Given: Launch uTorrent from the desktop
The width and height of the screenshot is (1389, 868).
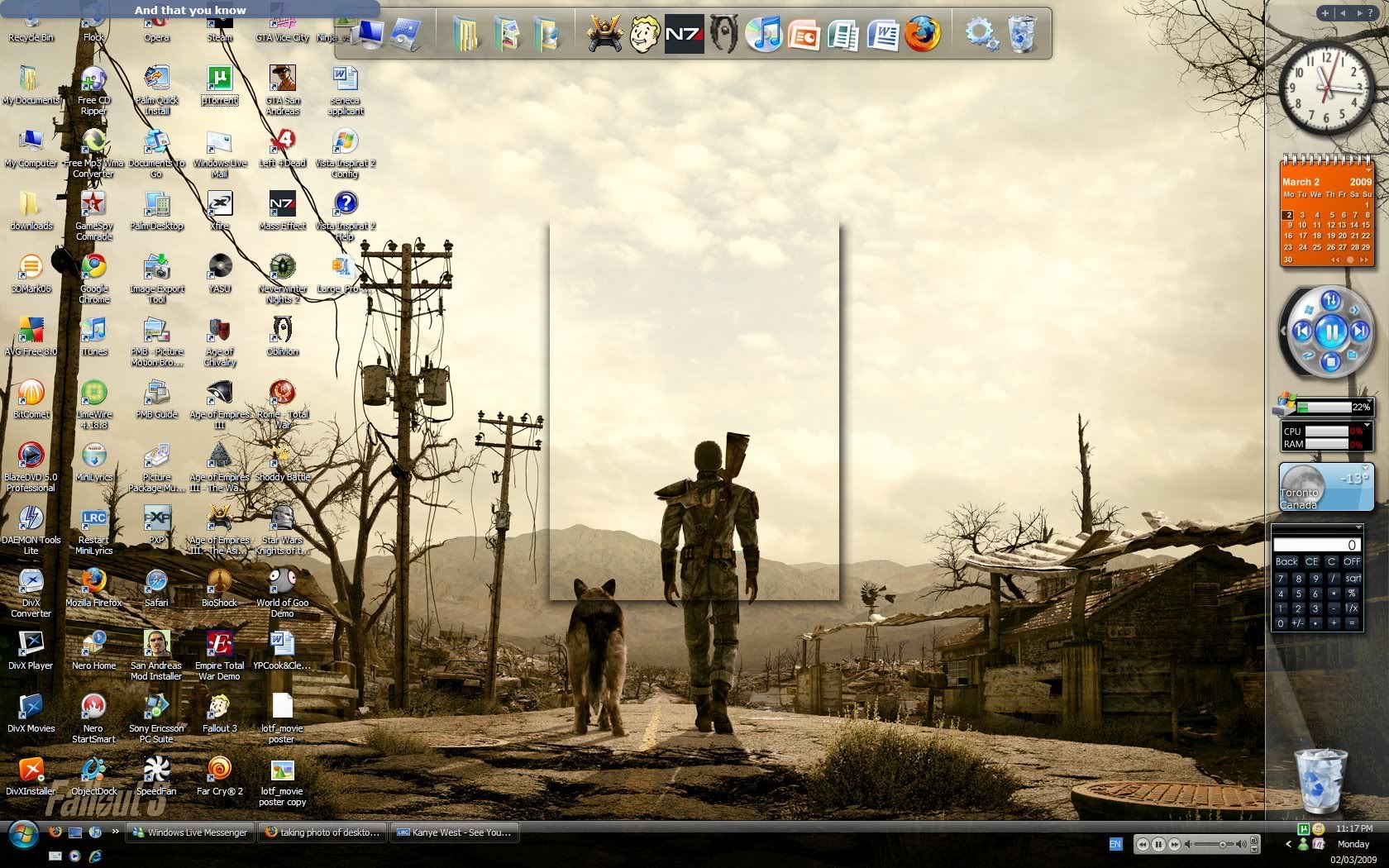Looking at the screenshot, I should (219, 86).
